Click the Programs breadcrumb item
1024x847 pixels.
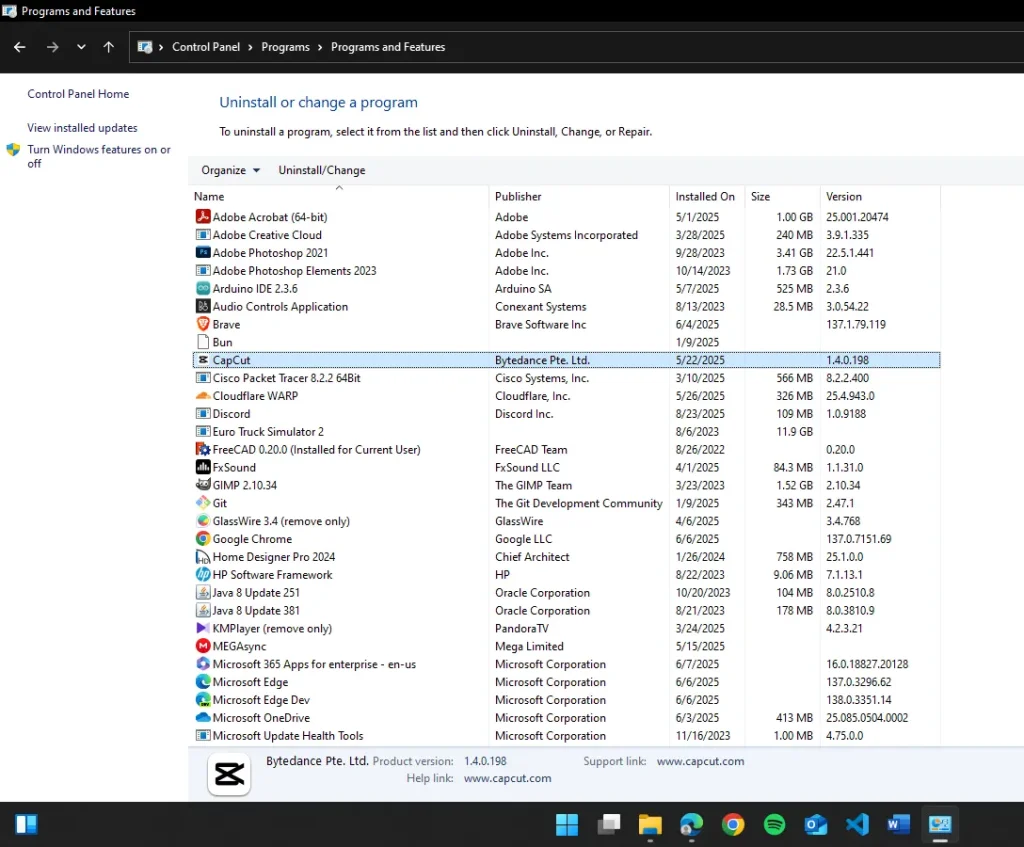[x=285, y=47]
